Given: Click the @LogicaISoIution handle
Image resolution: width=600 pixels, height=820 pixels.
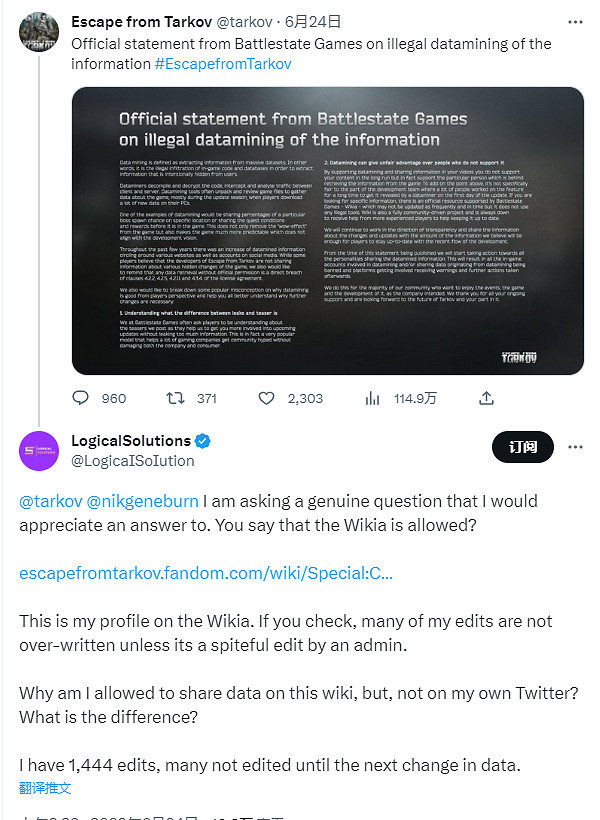Looking at the screenshot, I should [x=133, y=461].
